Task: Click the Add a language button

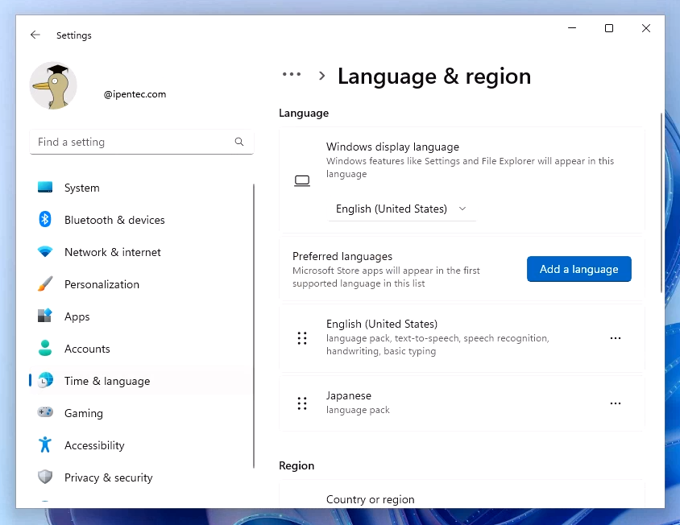Action: click(579, 269)
